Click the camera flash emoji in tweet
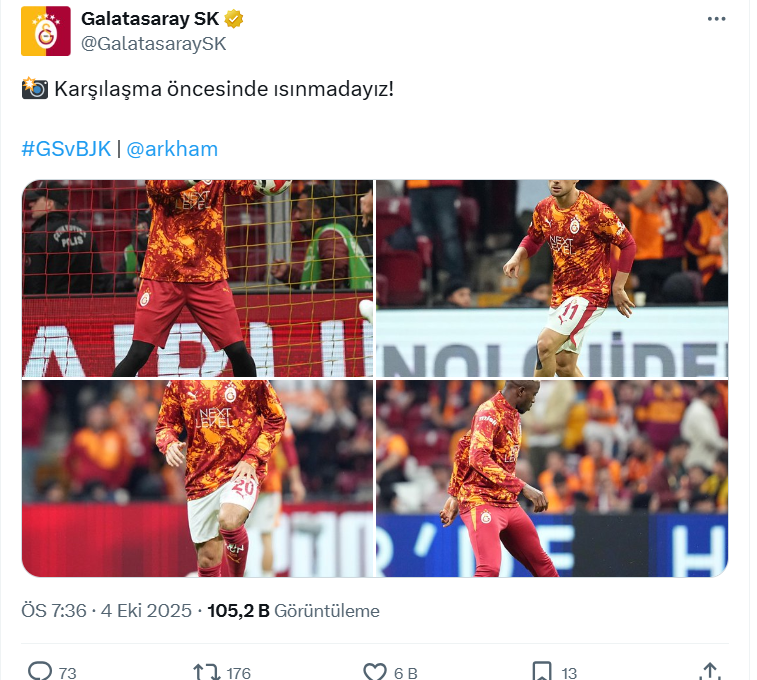Image resolution: width=757 pixels, height=680 pixels. point(35,88)
